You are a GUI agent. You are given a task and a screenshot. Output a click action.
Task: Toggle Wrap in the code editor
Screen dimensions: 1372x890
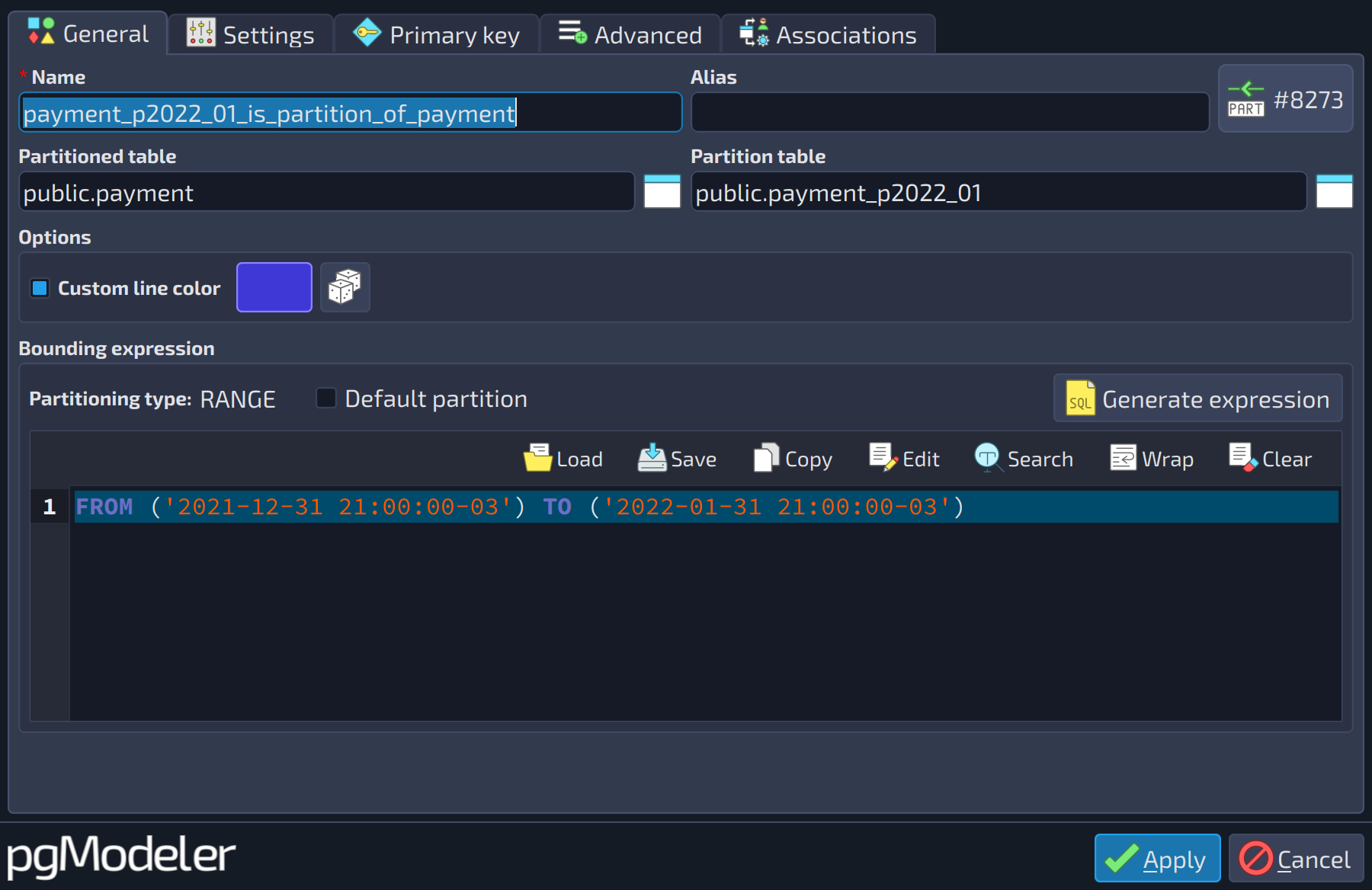(x=1151, y=459)
